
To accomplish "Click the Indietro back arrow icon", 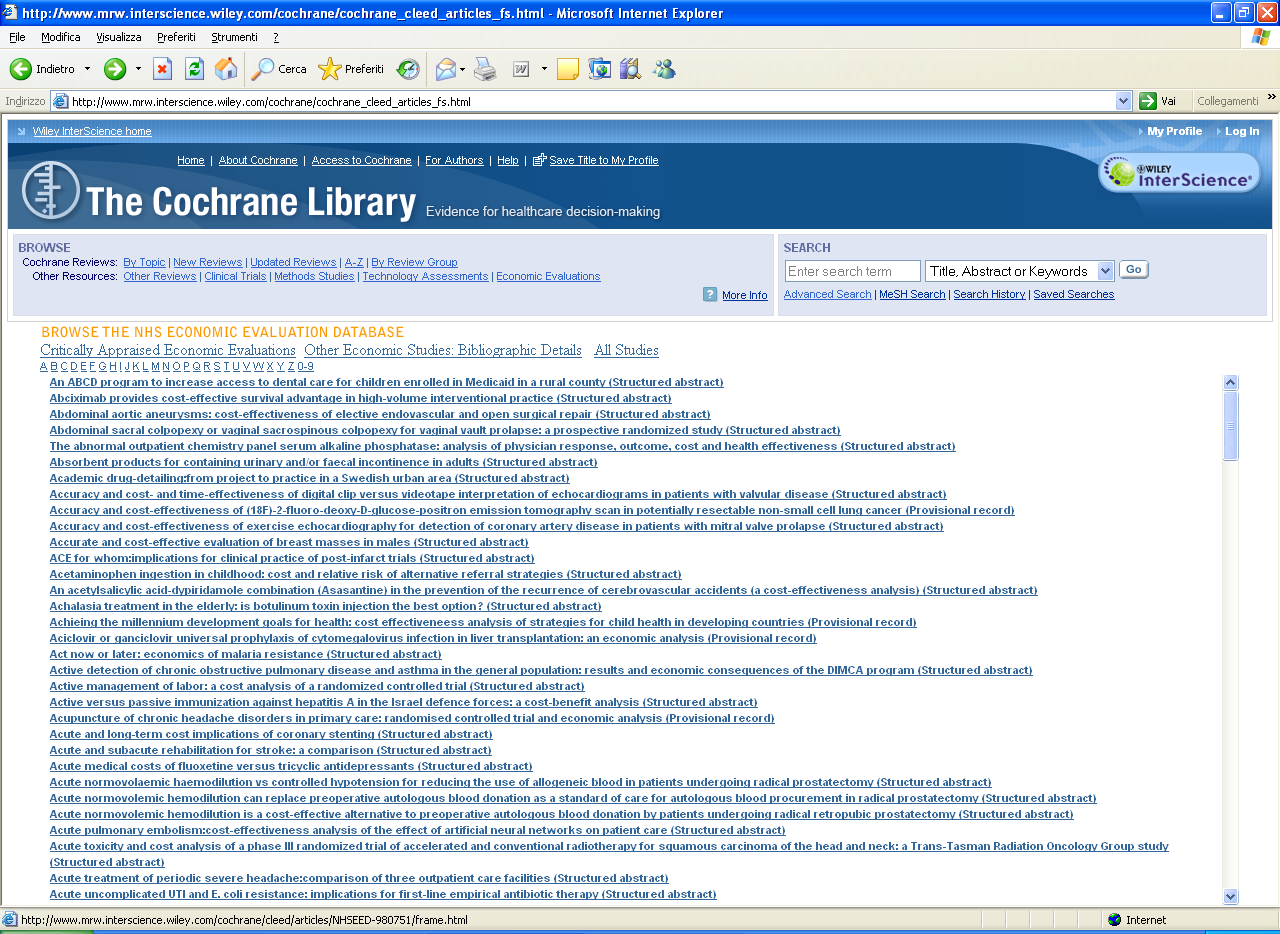I will (x=21, y=69).
